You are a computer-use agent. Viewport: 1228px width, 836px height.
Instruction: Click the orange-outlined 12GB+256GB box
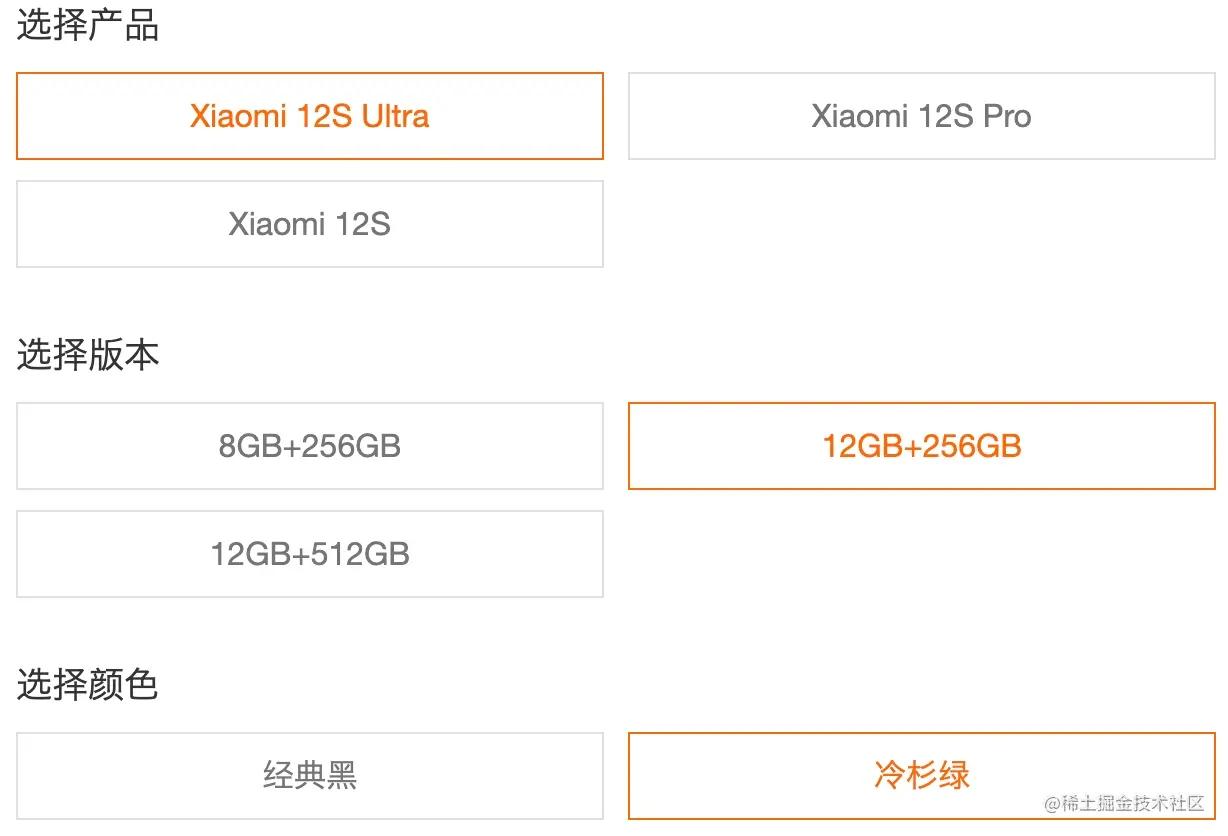(x=921, y=446)
